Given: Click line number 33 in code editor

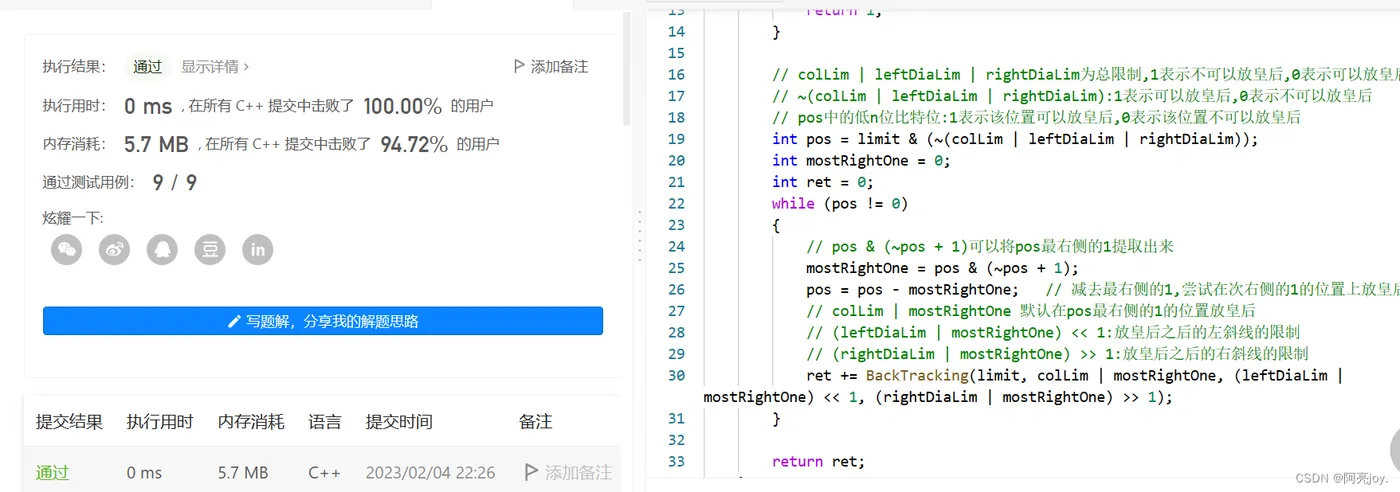Looking at the screenshot, I should tap(675, 461).
